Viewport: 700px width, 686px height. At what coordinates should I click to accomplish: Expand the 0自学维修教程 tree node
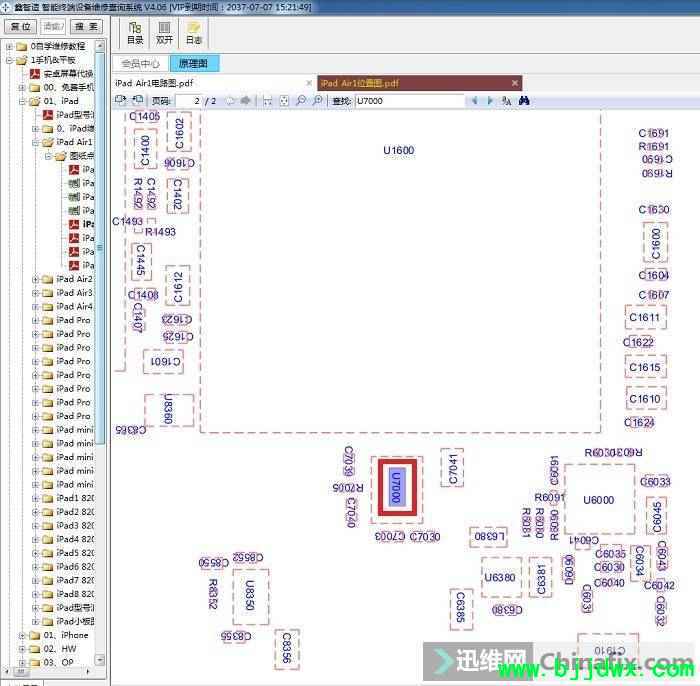9,46
